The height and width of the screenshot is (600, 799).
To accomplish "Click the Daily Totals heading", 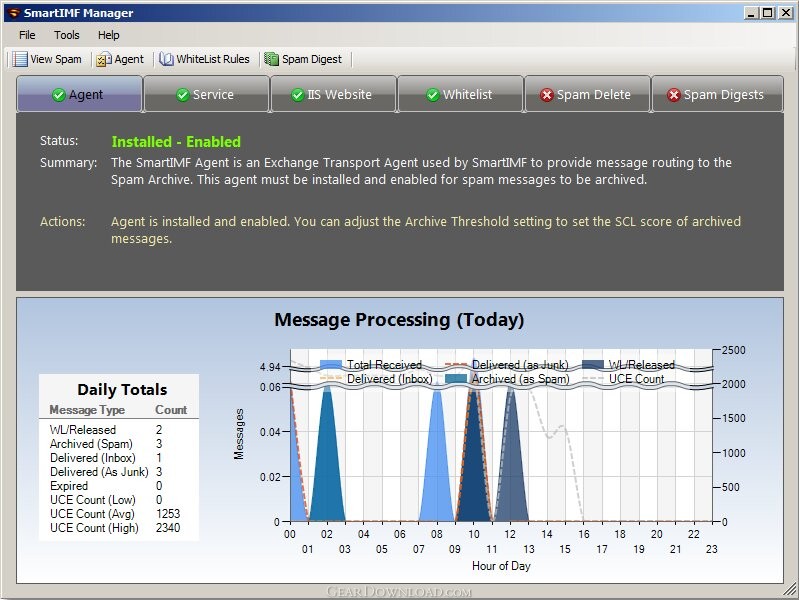I will coord(122,389).
